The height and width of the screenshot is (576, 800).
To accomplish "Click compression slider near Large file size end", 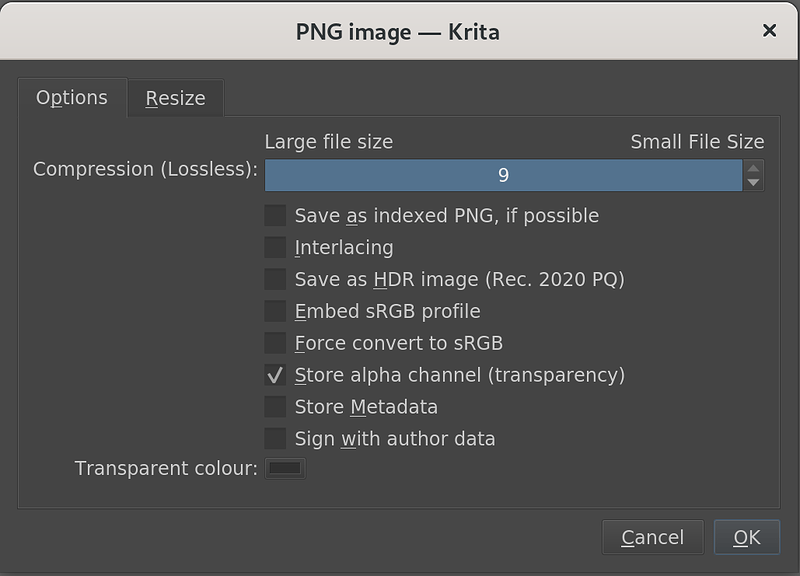I will click(x=290, y=175).
